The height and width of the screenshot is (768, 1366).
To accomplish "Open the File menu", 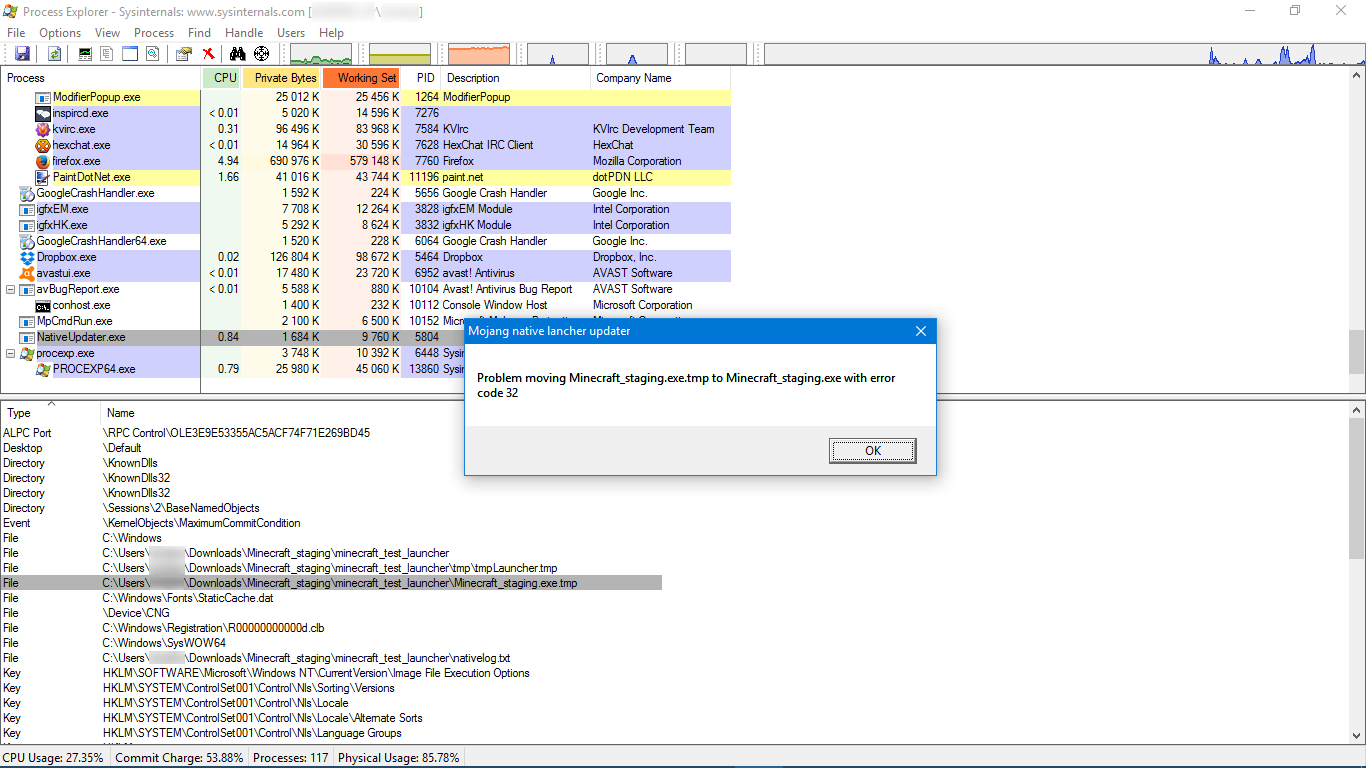I will click(16, 33).
